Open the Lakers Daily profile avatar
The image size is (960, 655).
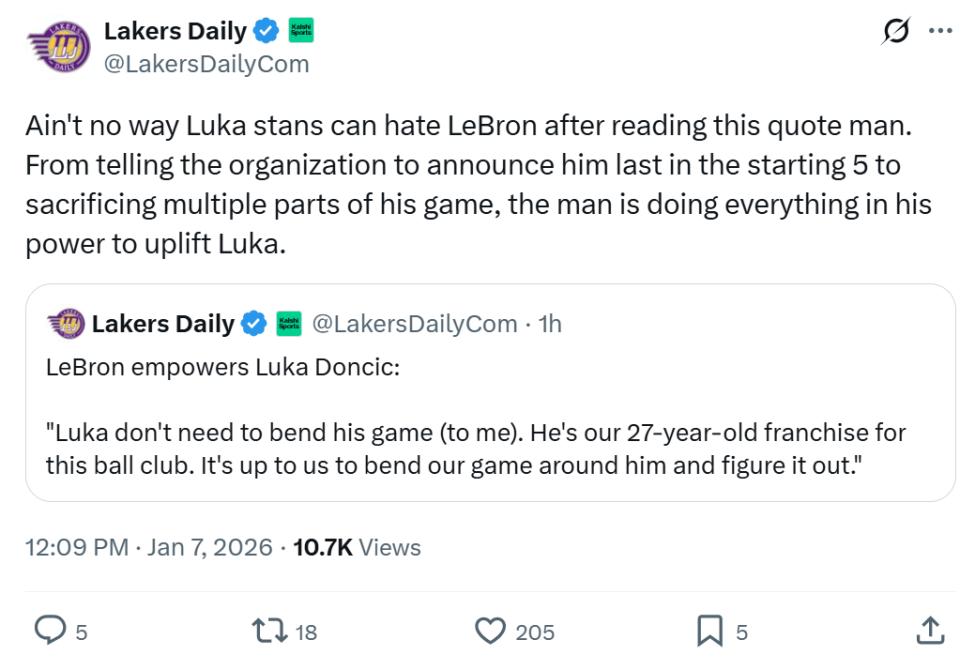(60, 46)
